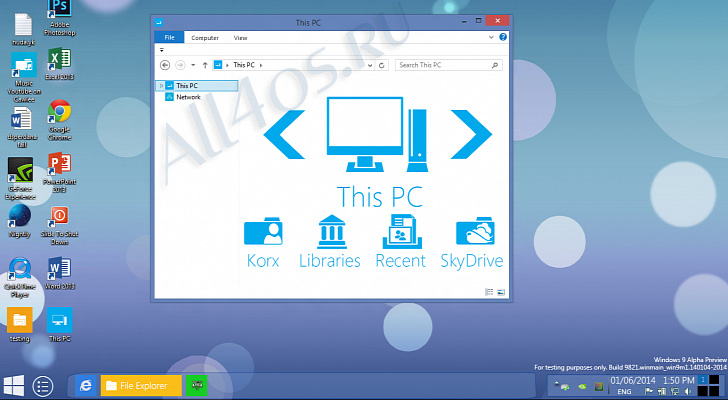Viewport: 728px width, 400px height.
Task: Select the PowerPoint 2013 desktop shortcut
Action: pos(59,172)
